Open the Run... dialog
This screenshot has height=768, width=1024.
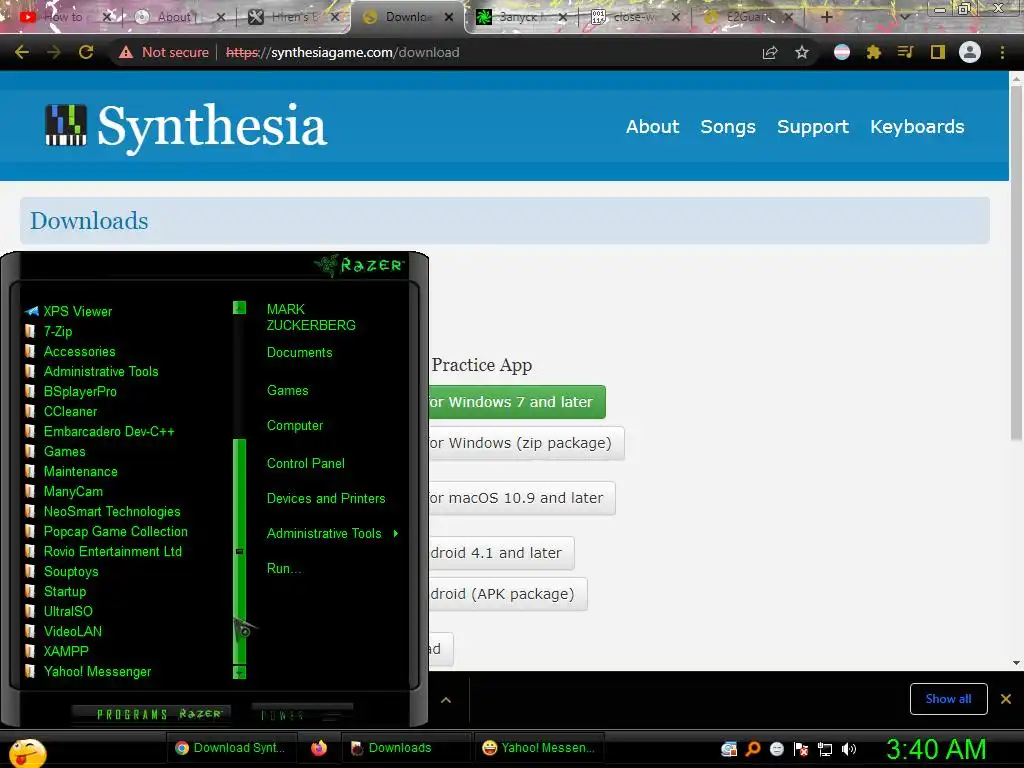[x=284, y=568]
